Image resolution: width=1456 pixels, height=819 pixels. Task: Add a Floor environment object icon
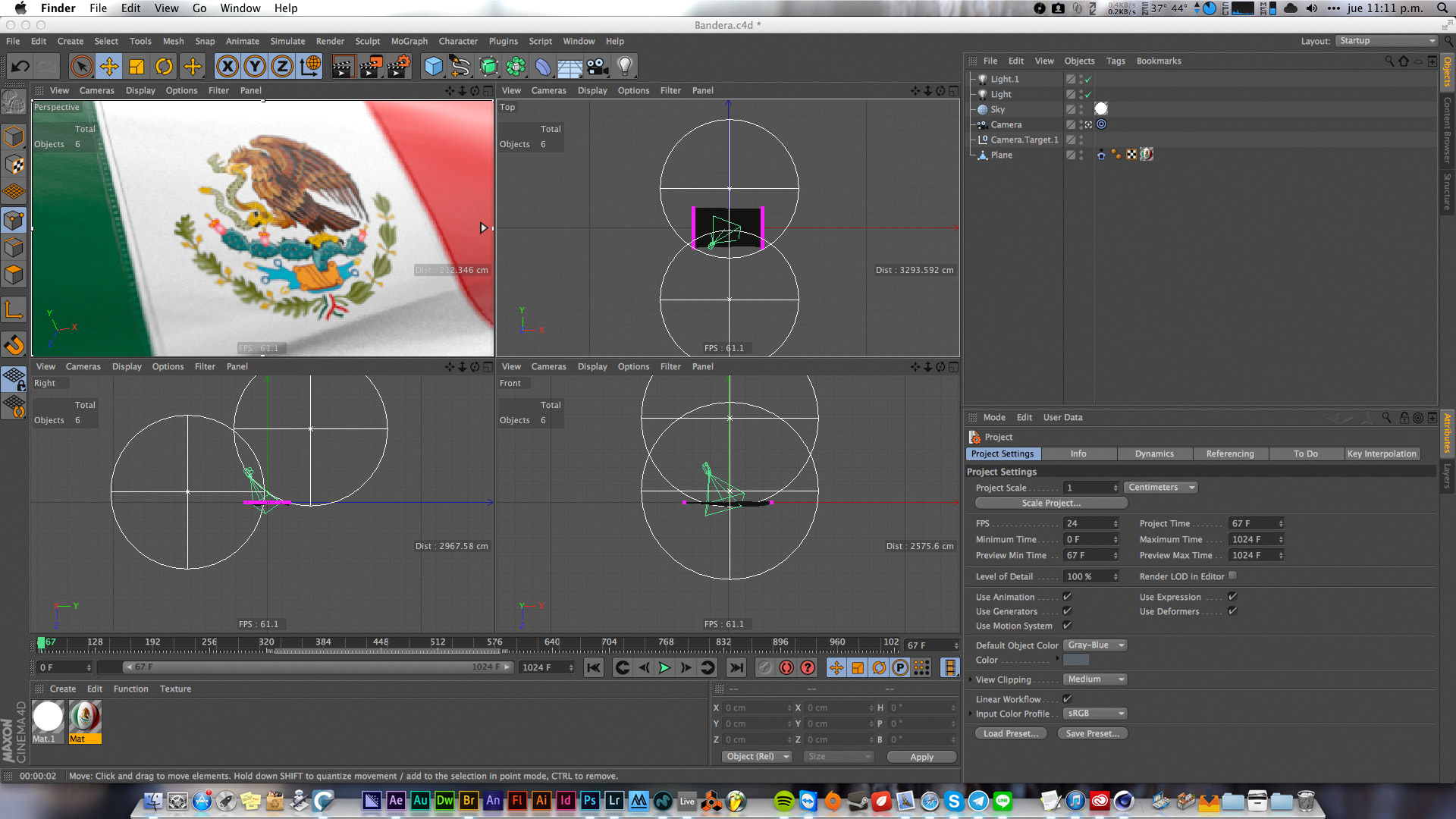(x=570, y=67)
